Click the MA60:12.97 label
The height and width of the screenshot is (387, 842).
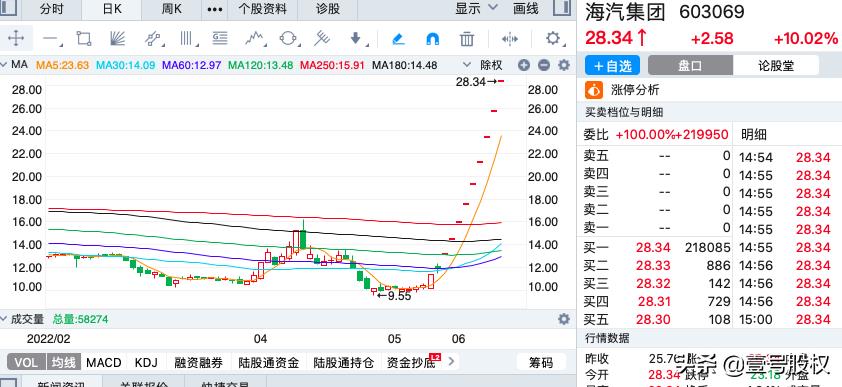[192, 65]
